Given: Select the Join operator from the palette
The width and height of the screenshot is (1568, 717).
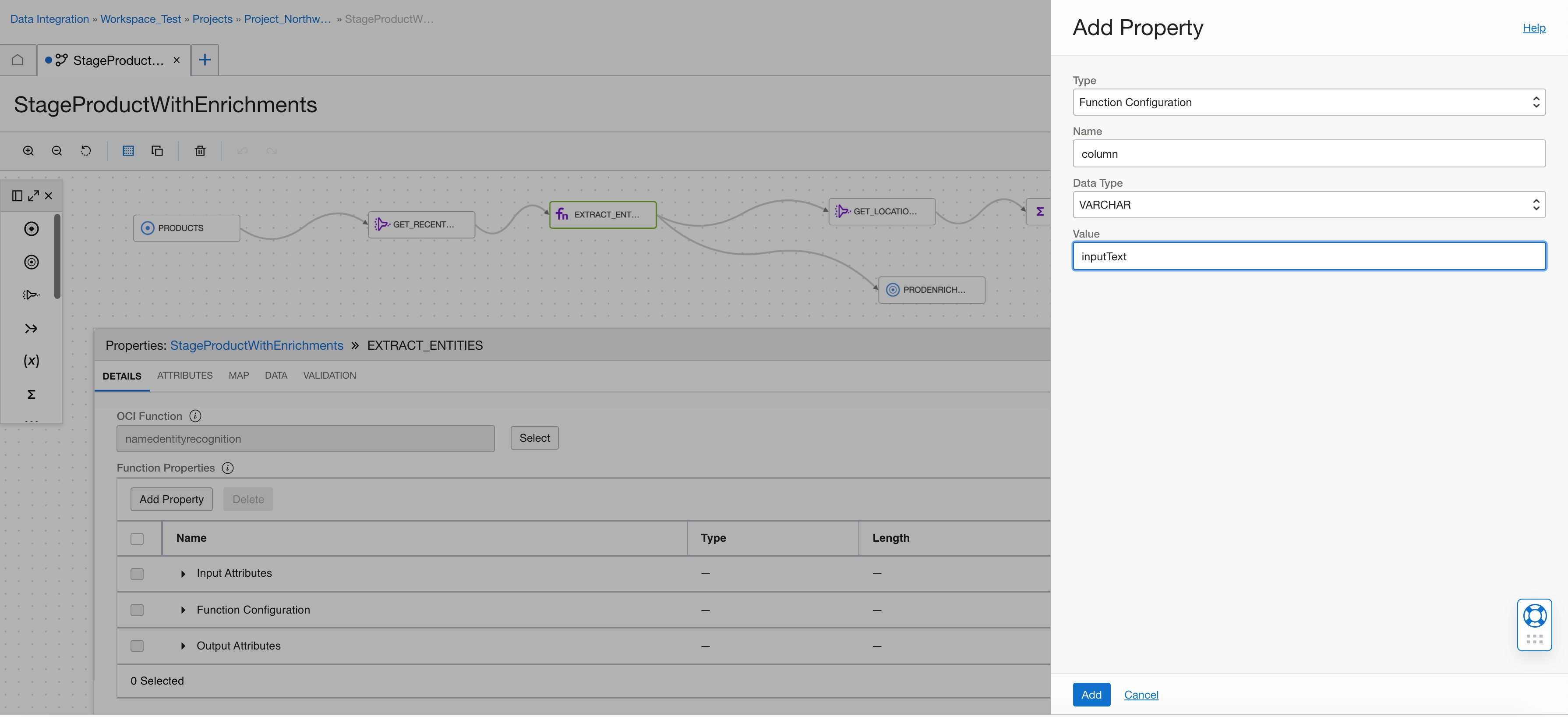Looking at the screenshot, I should click(x=30, y=328).
